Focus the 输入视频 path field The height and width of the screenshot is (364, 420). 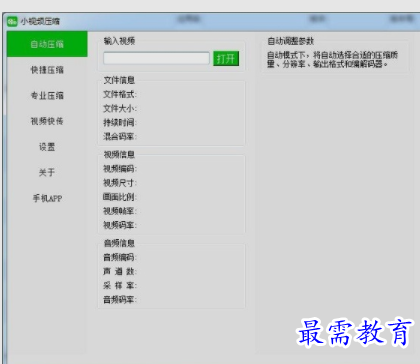pos(156,58)
